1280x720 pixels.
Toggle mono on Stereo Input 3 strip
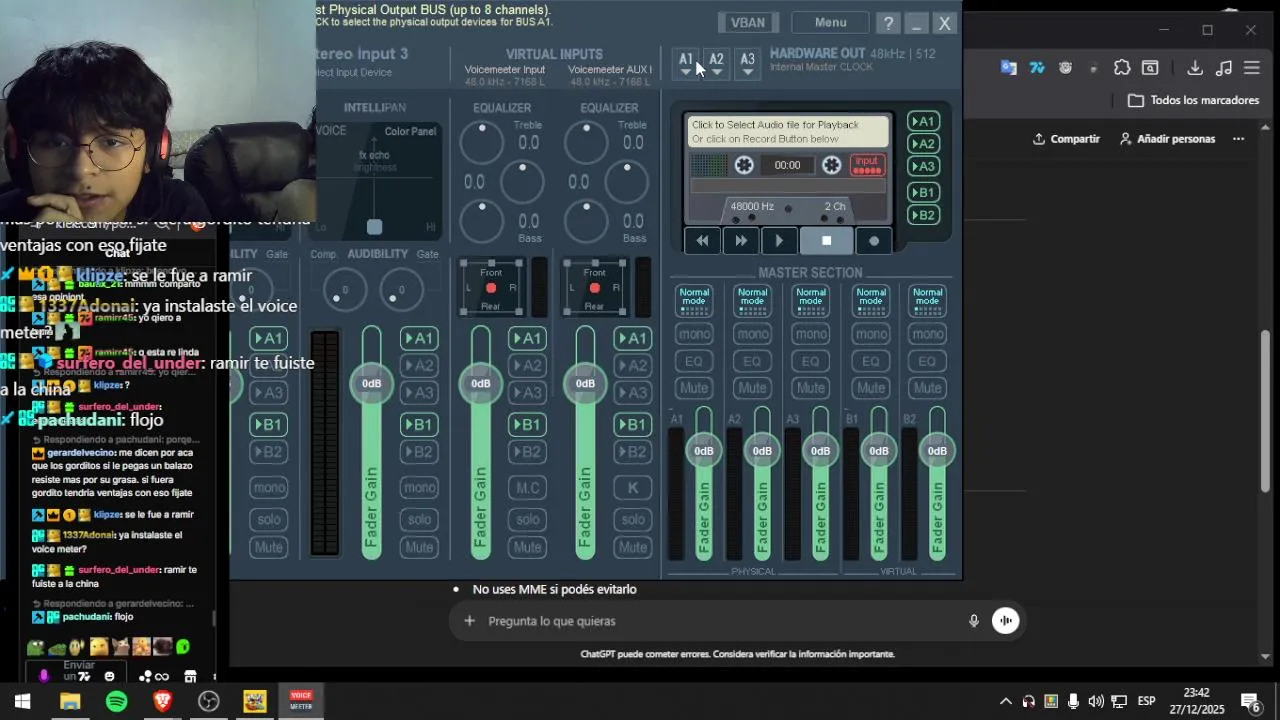(x=419, y=488)
